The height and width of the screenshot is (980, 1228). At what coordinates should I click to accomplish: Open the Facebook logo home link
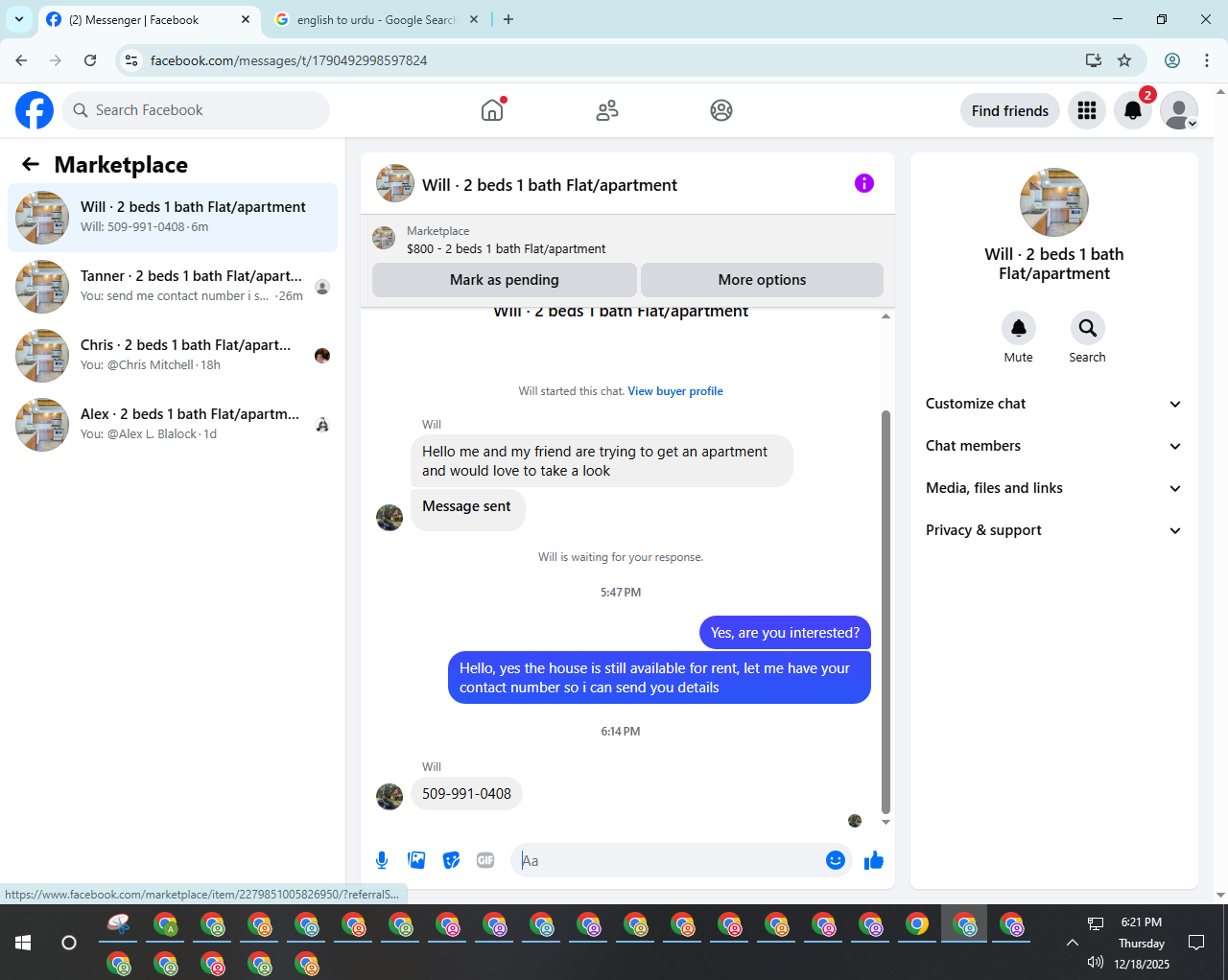(x=35, y=110)
